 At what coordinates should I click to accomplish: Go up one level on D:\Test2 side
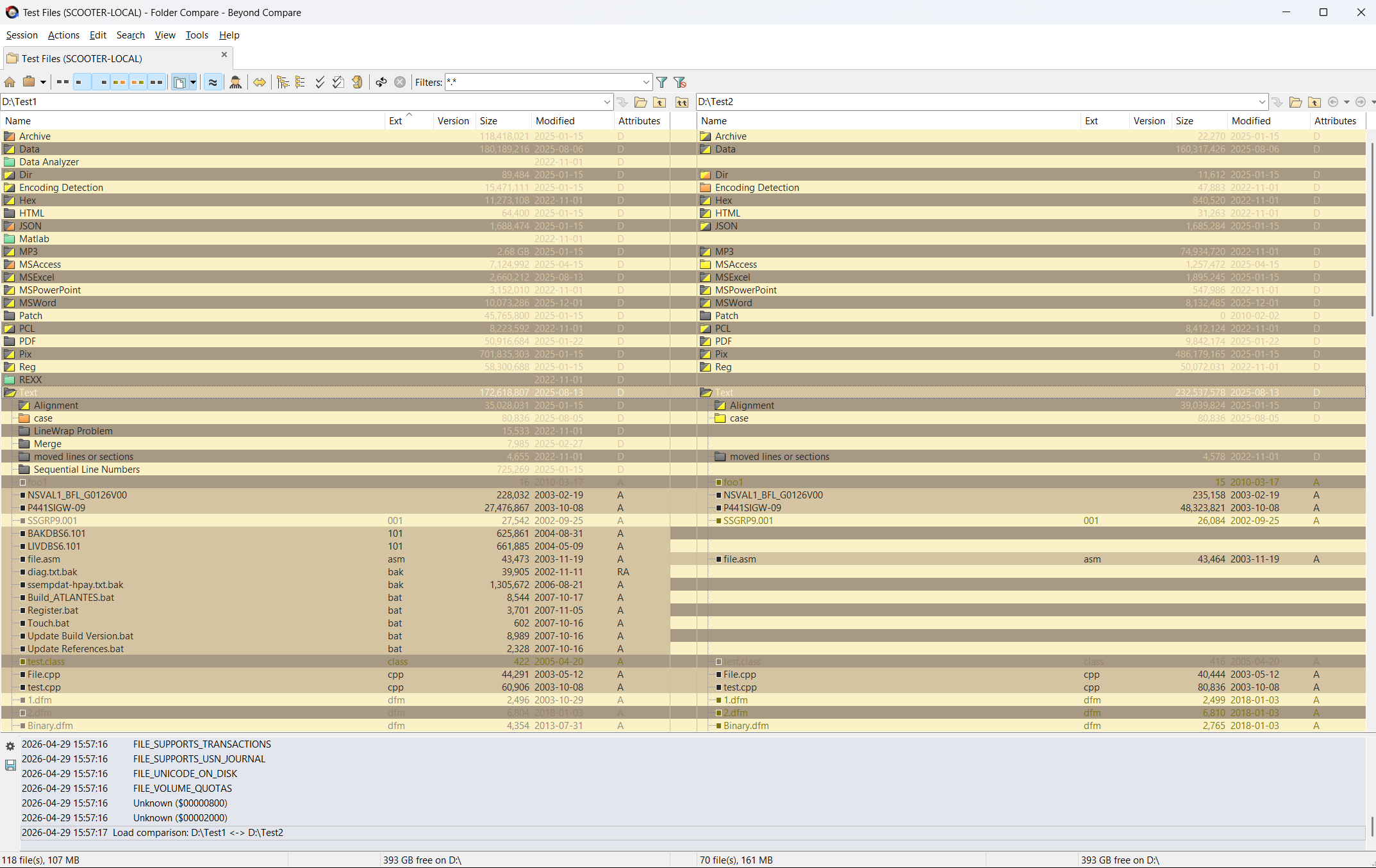pyautogui.click(x=1314, y=102)
